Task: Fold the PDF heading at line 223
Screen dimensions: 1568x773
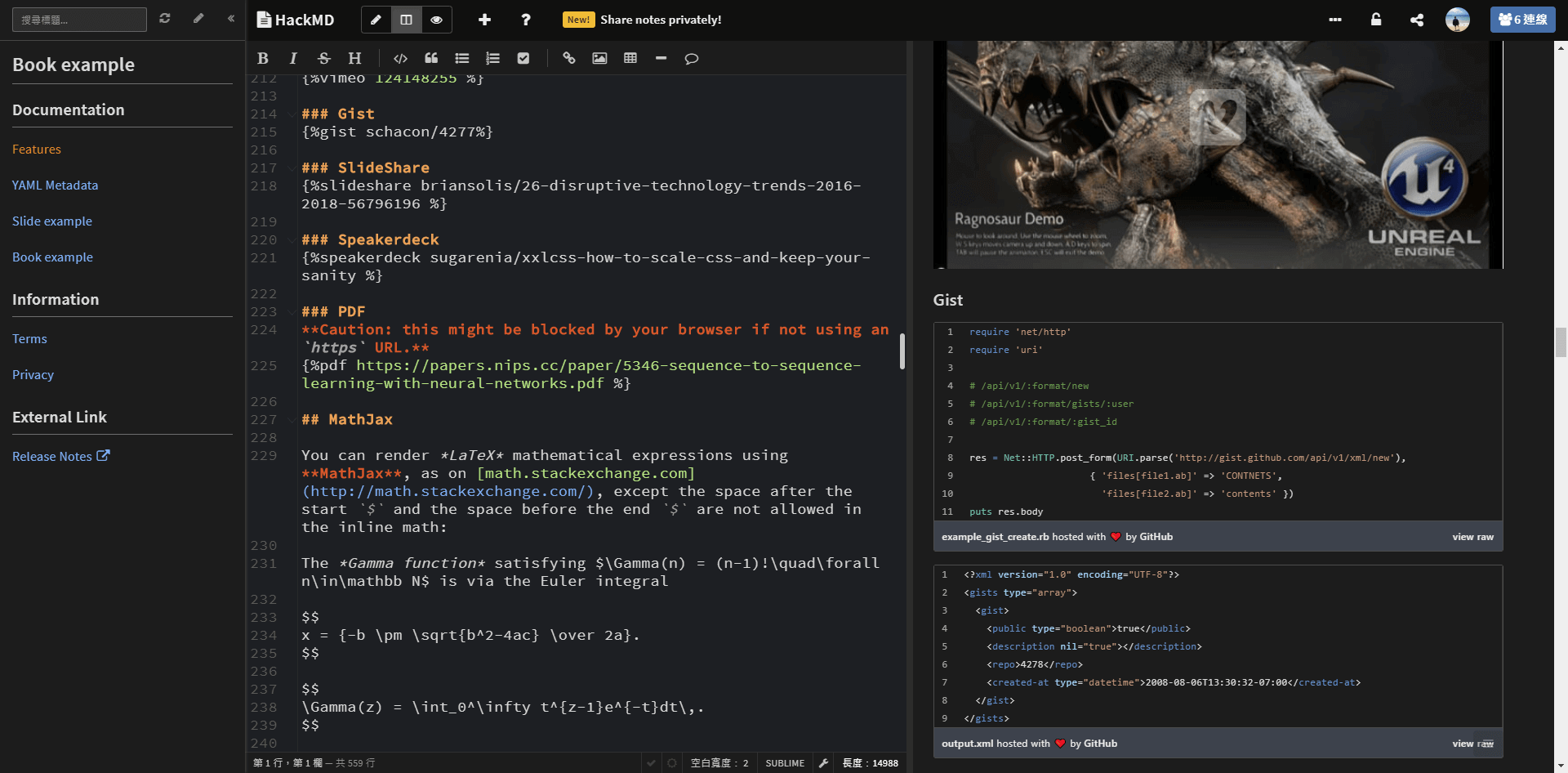Action: tap(292, 312)
